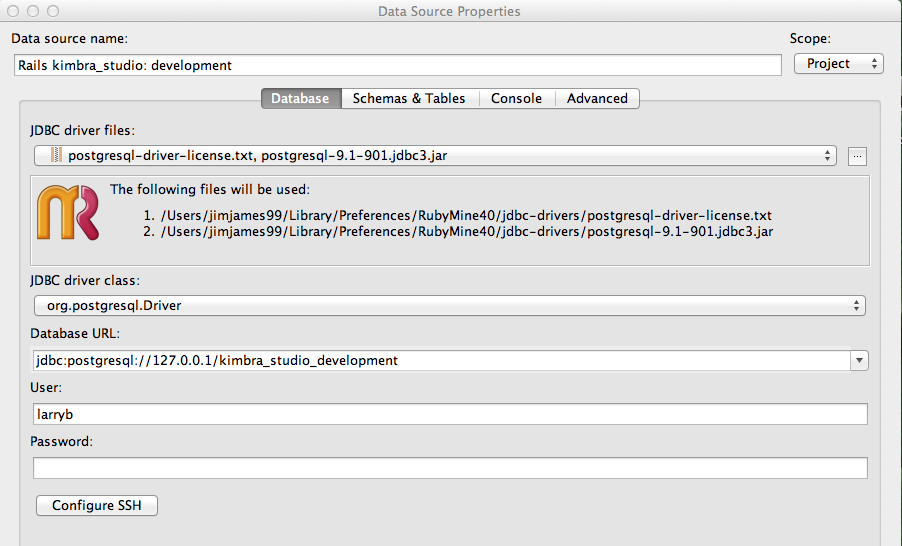The height and width of the screenshot is (546, 902).
Task: Close the Data Source Properties window
Action: point(13,11)
